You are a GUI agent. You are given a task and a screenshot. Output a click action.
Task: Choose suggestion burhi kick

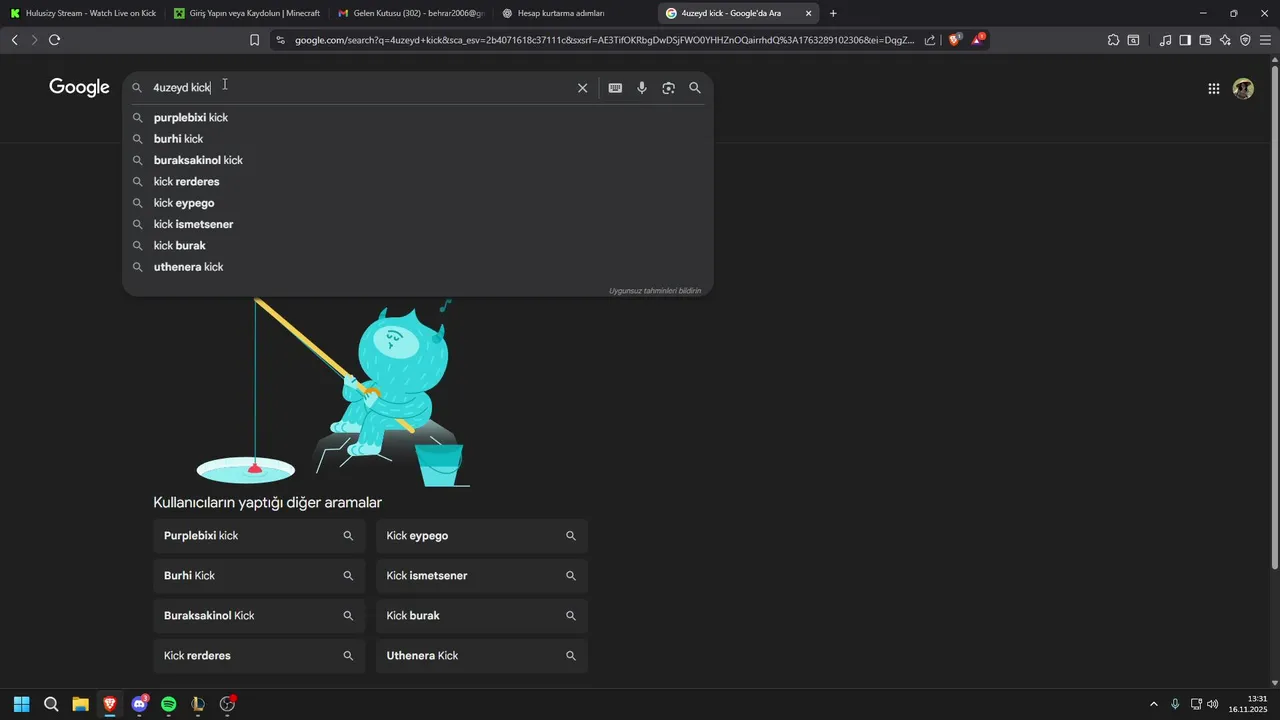coord(418,139)
